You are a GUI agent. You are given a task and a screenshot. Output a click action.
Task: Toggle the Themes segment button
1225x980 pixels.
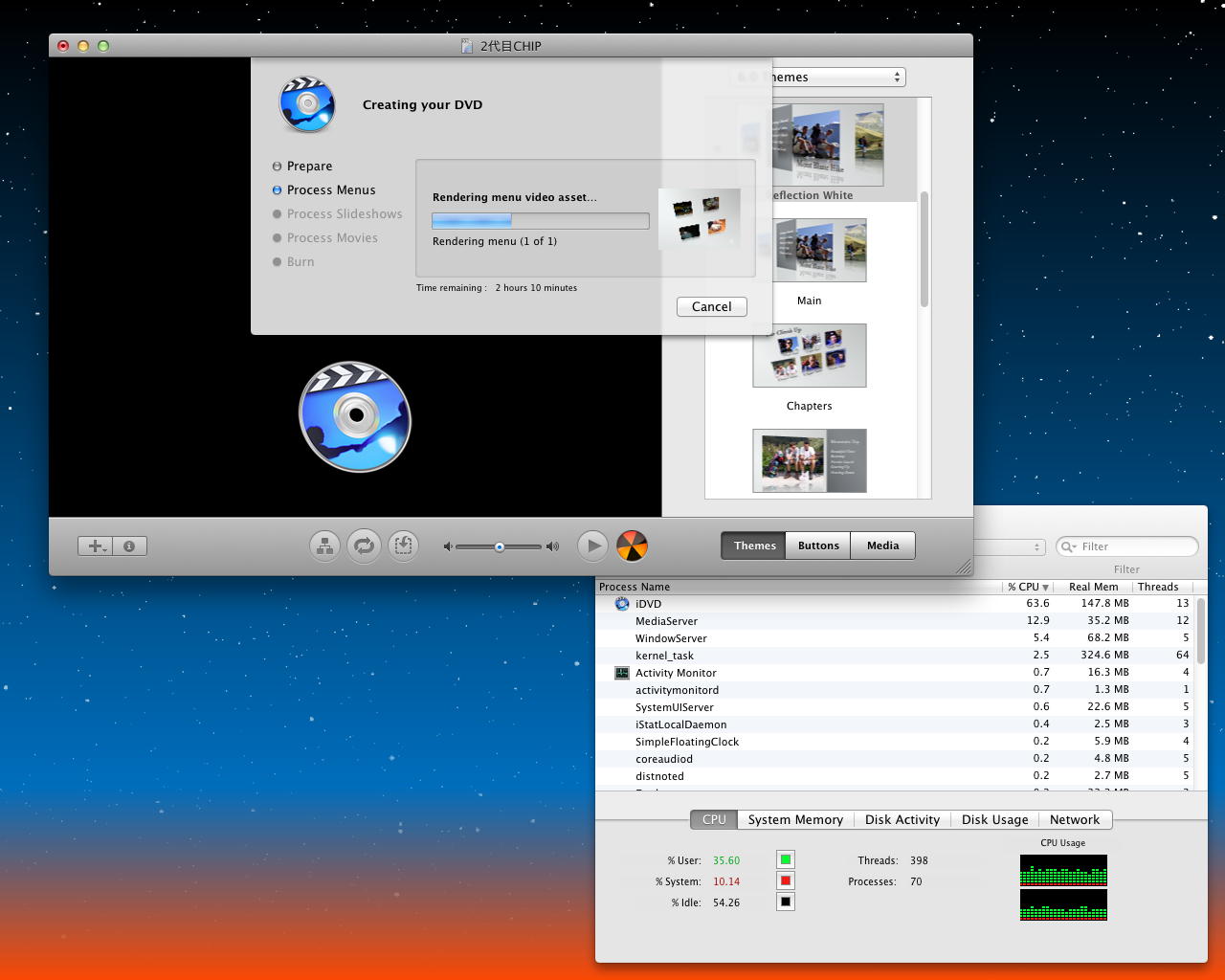click(x=754, y=546)
